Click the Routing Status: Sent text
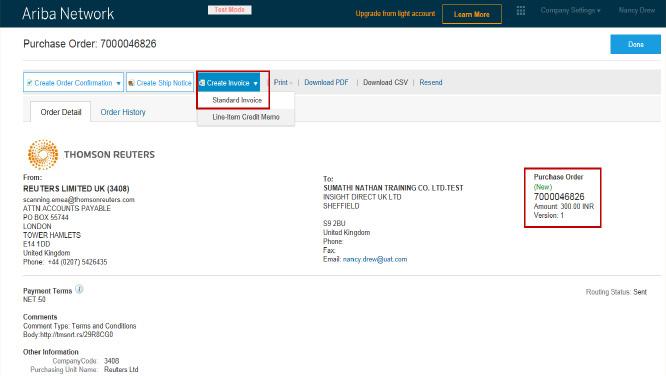The width and height of the screenshot is (666, 376). coord(616,292)
